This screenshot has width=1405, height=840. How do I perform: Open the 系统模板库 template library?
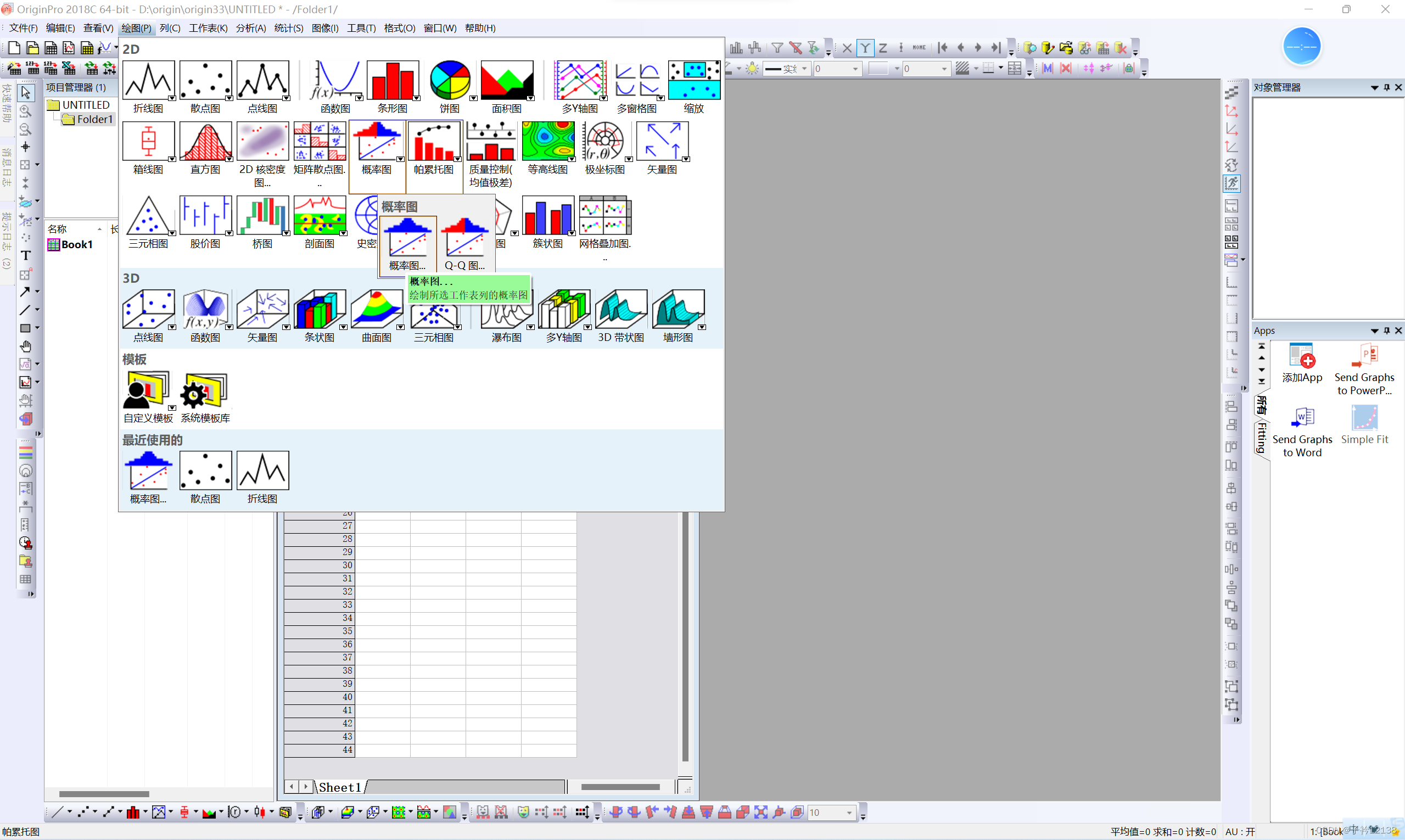point(205,390)
